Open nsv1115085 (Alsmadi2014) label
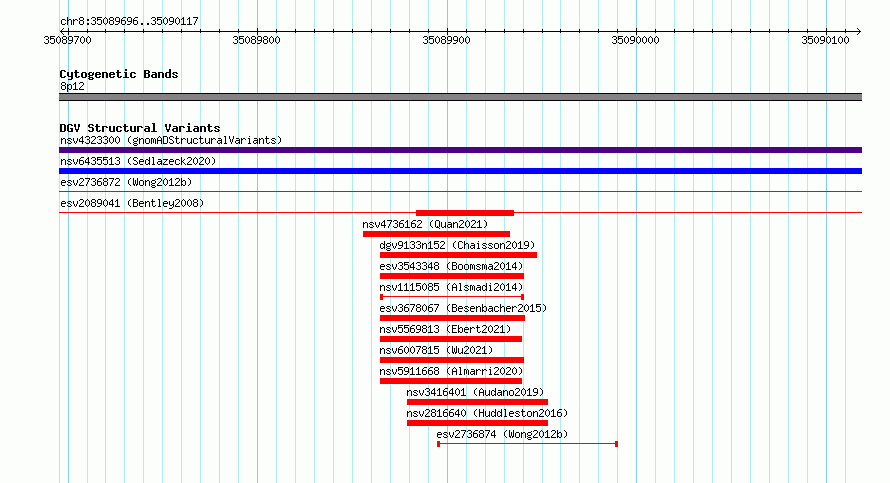 pos(451,287)
